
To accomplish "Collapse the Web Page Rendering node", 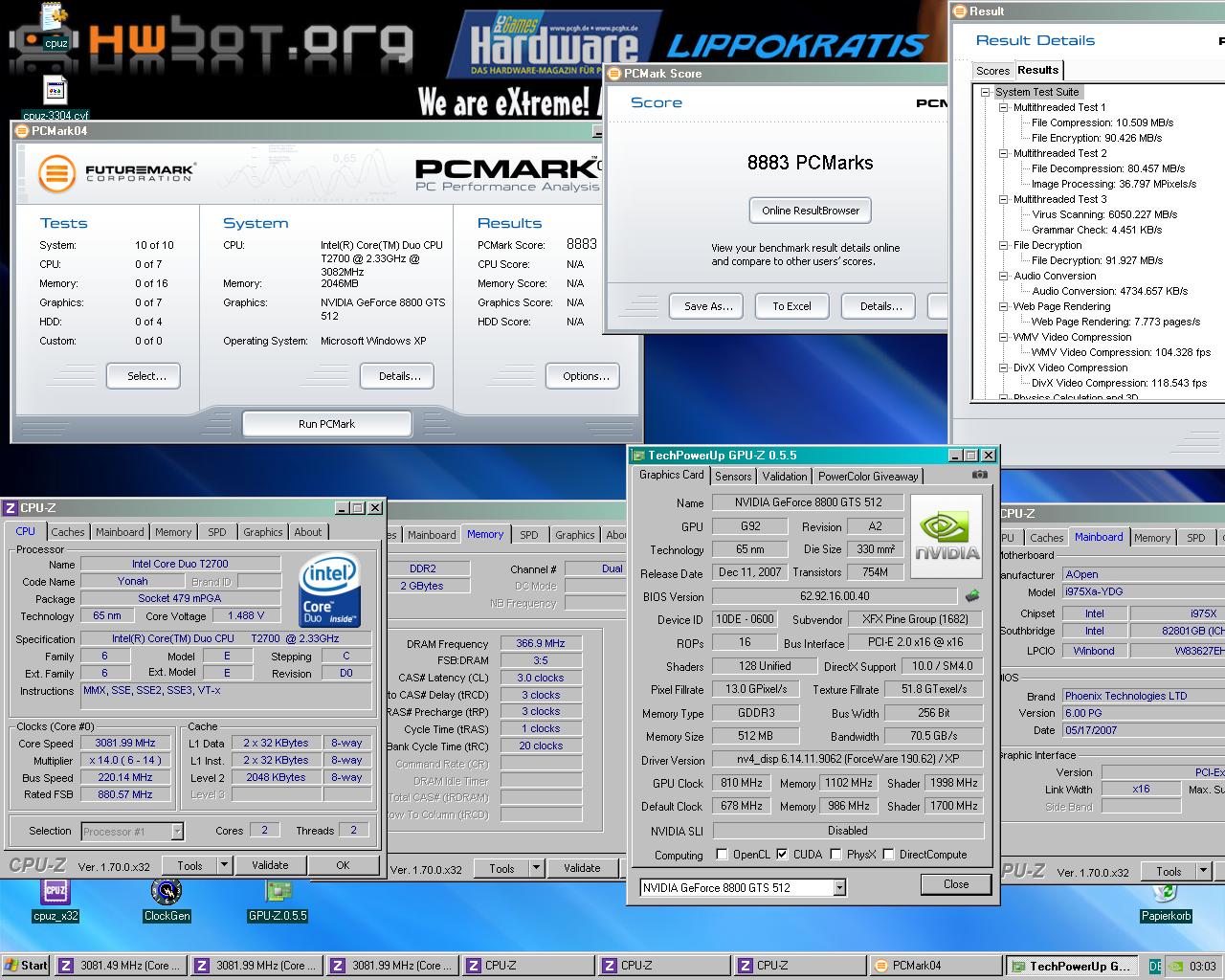I will coord(1004,306).
